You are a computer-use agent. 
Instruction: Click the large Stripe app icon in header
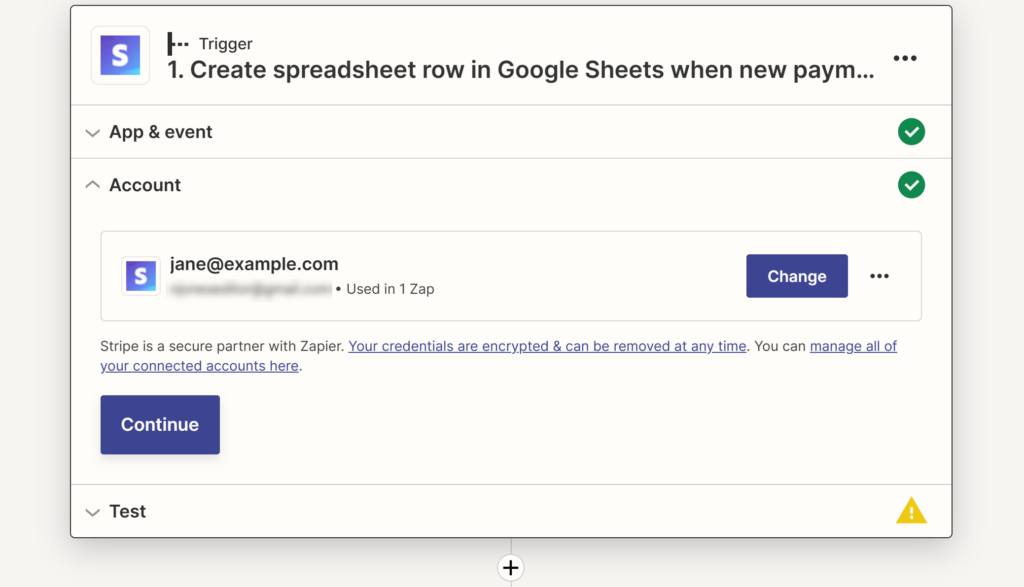click(120, 56)
